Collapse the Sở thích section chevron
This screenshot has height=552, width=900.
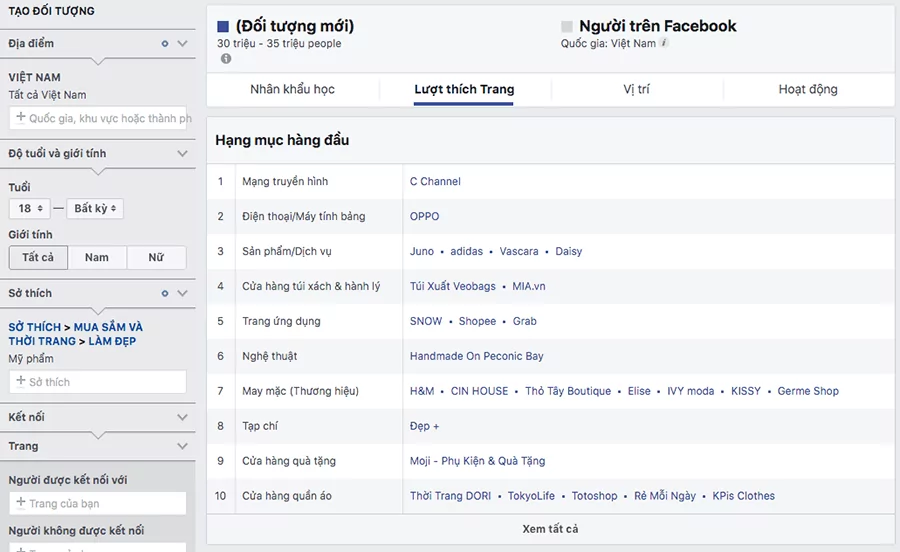[x=183, y=293]
